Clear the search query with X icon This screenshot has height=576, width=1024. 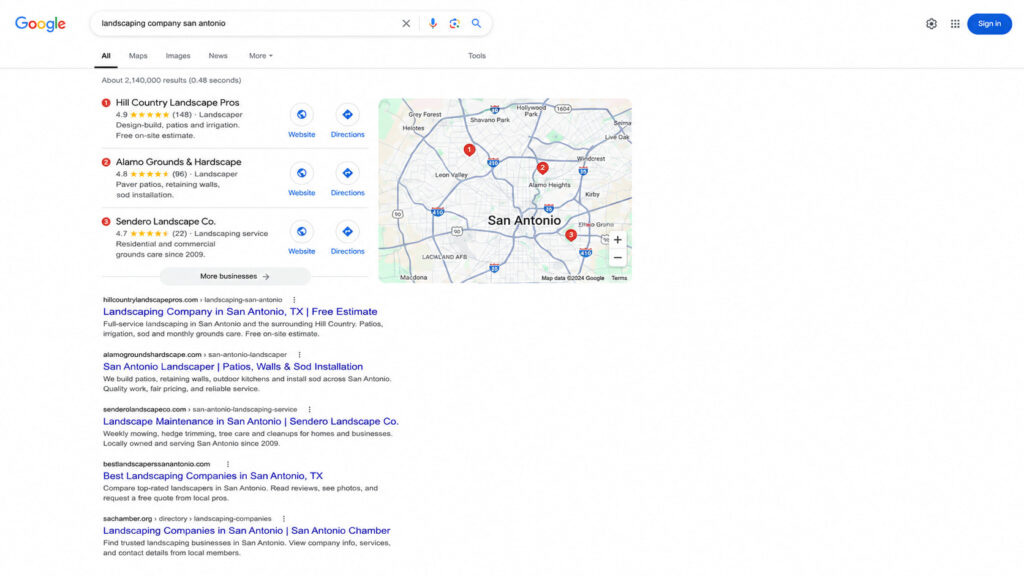click(x=406, y=24)
